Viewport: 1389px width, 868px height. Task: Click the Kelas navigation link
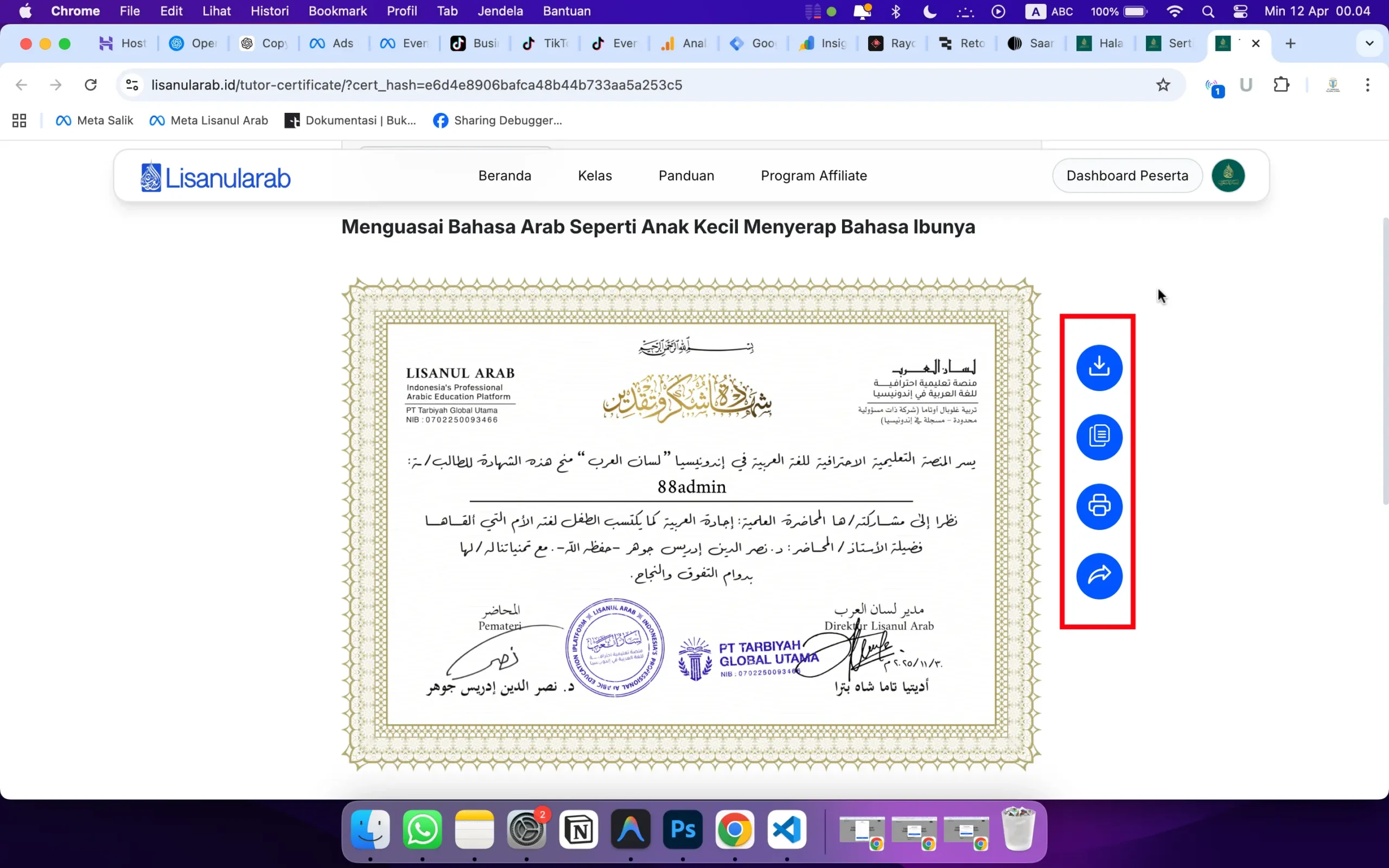[595, 176]
